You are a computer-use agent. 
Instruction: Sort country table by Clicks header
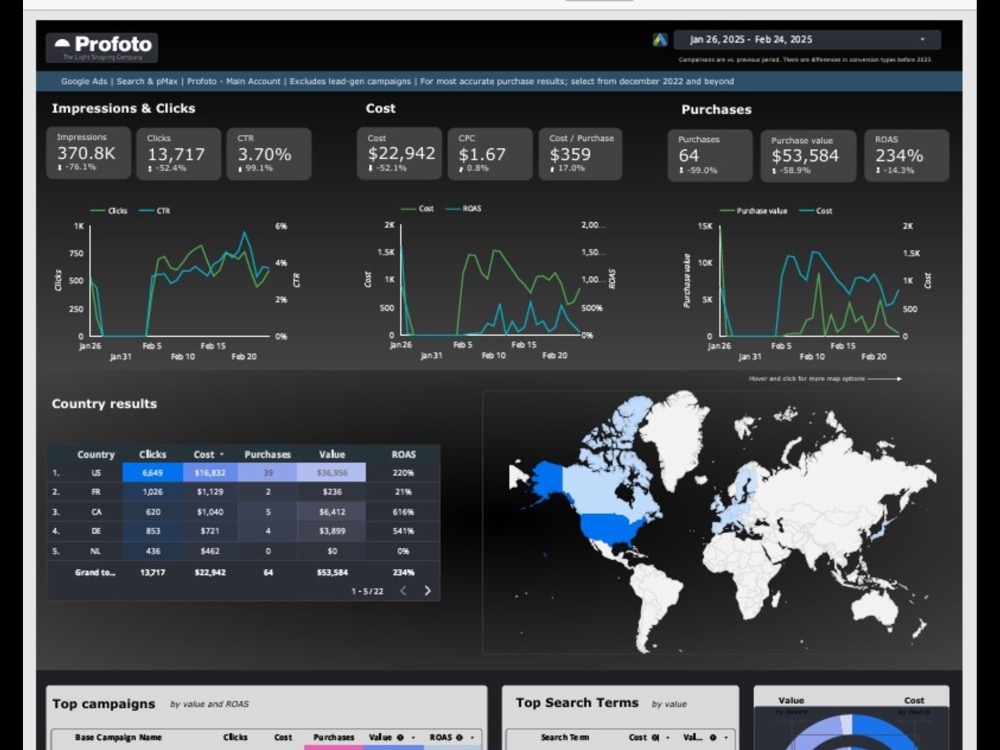(x=152, y=455)
